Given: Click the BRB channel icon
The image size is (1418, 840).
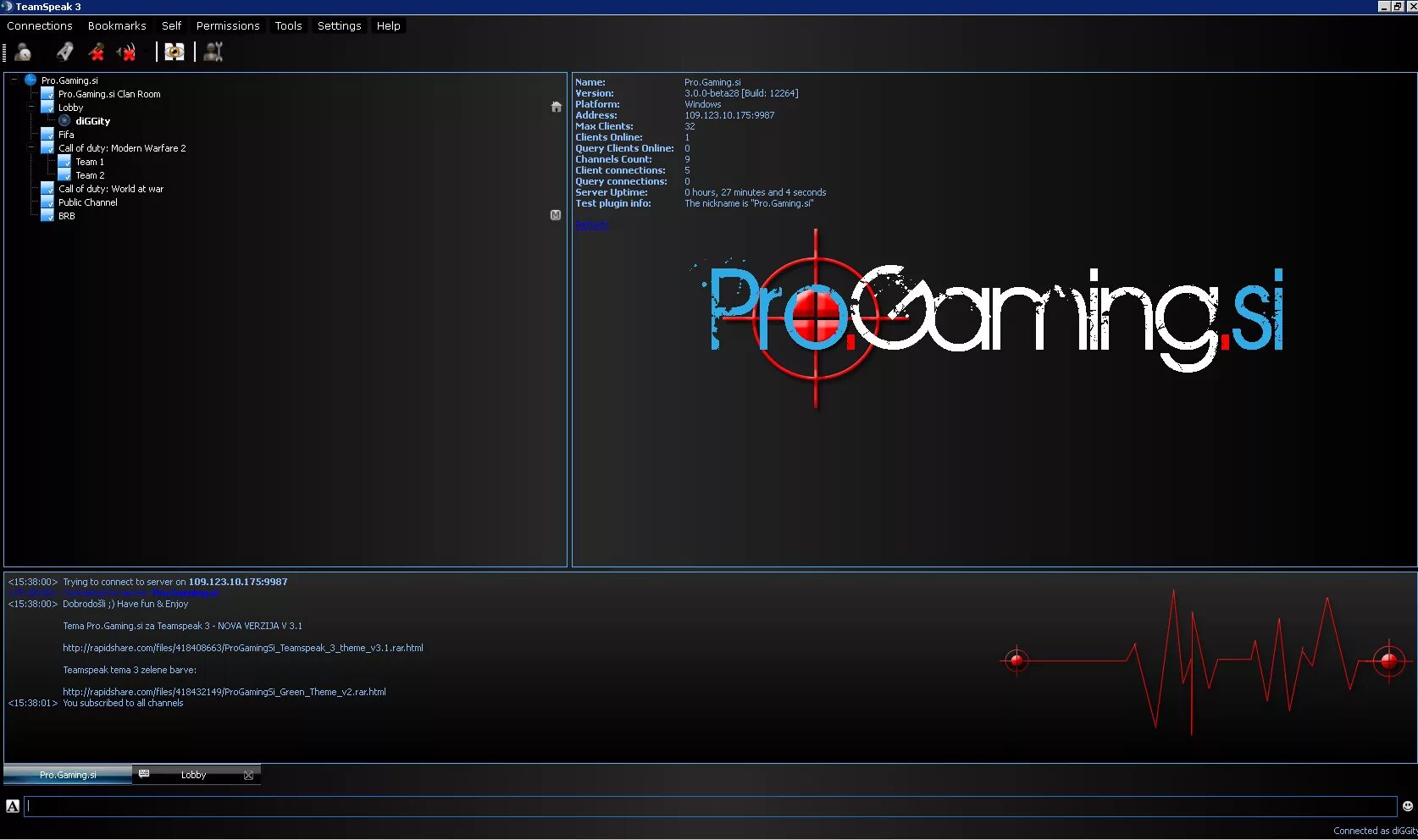Looking at the screenshot, I should (47, 216).
